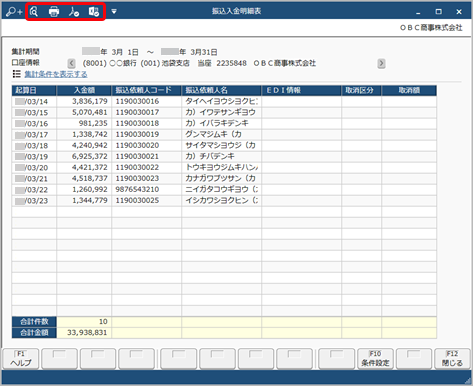
Task: Export to Excel using the Excel icon
Action: pyautogui.click(x=94, y=12)
